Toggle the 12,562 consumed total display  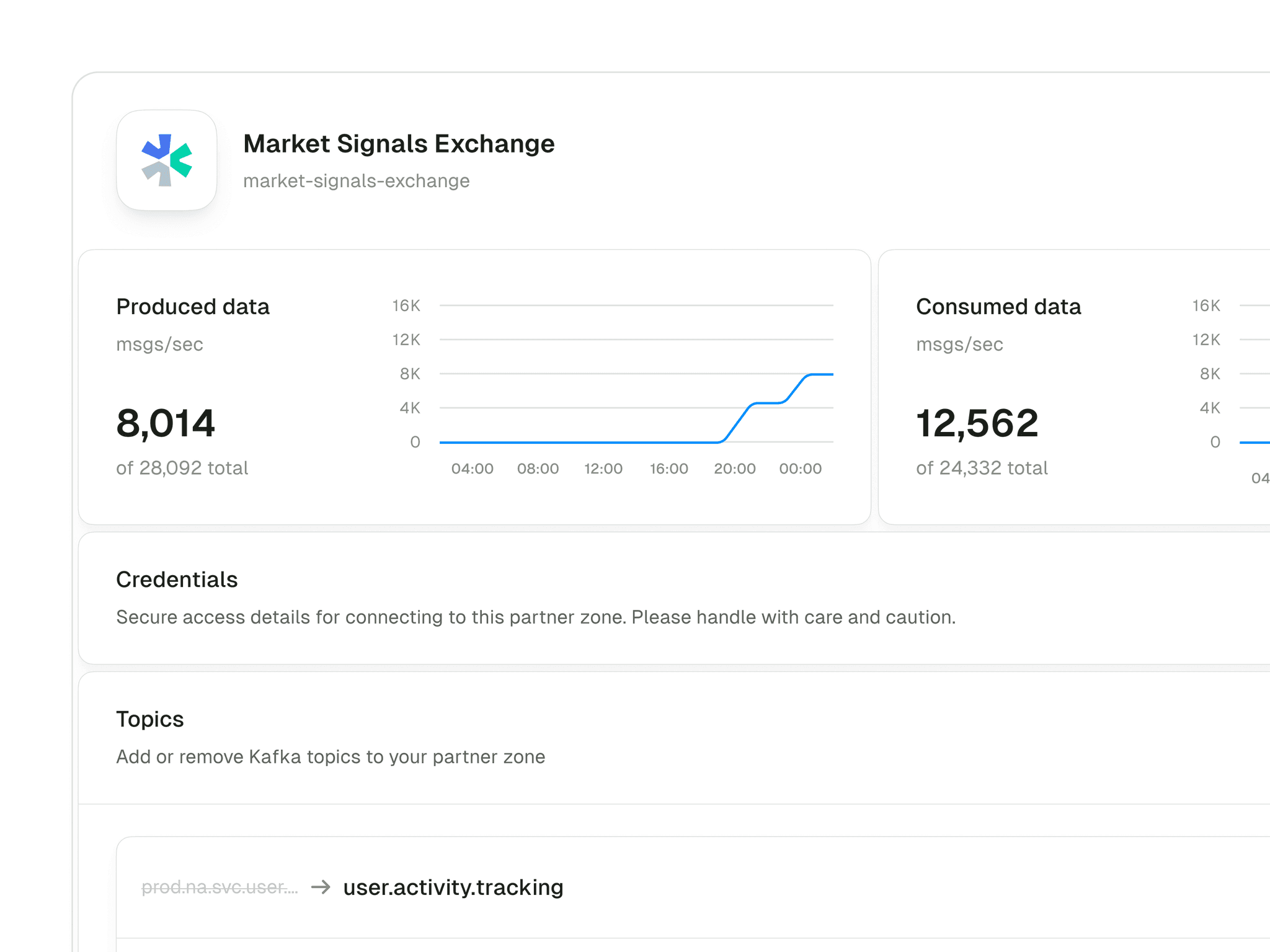click(977, 422)
